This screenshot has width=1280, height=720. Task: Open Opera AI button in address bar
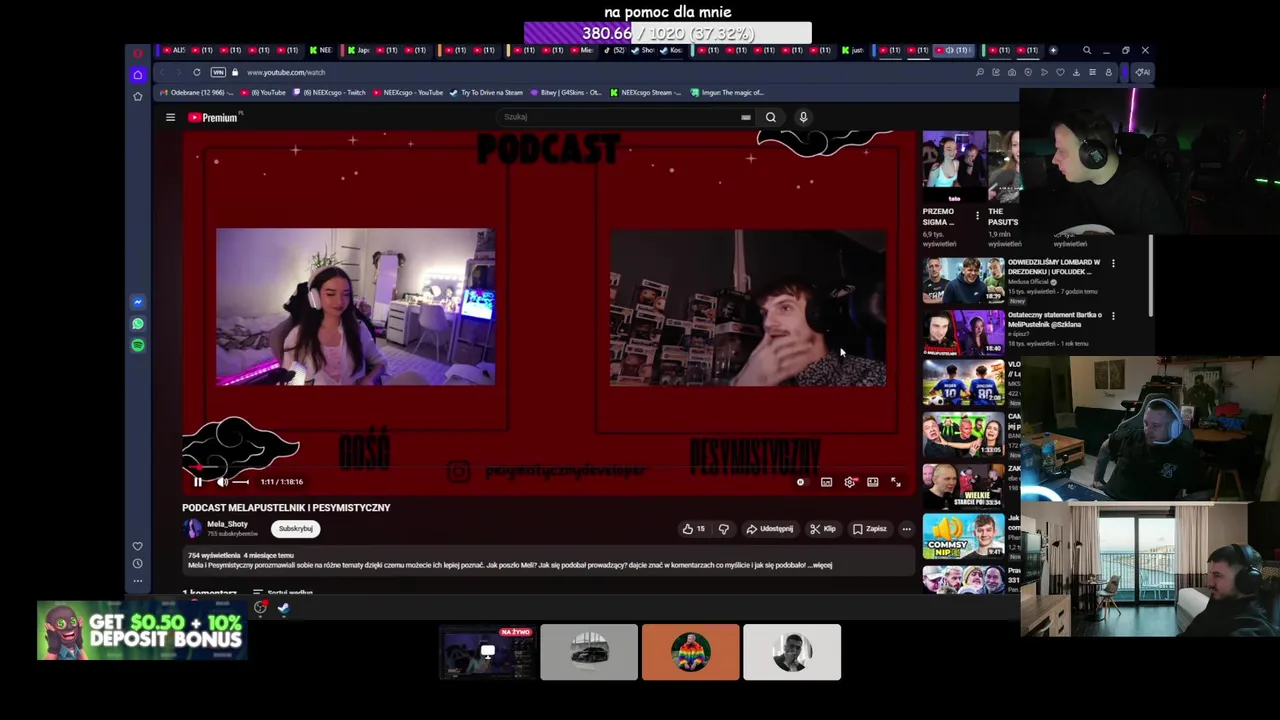pos(1141,72)
